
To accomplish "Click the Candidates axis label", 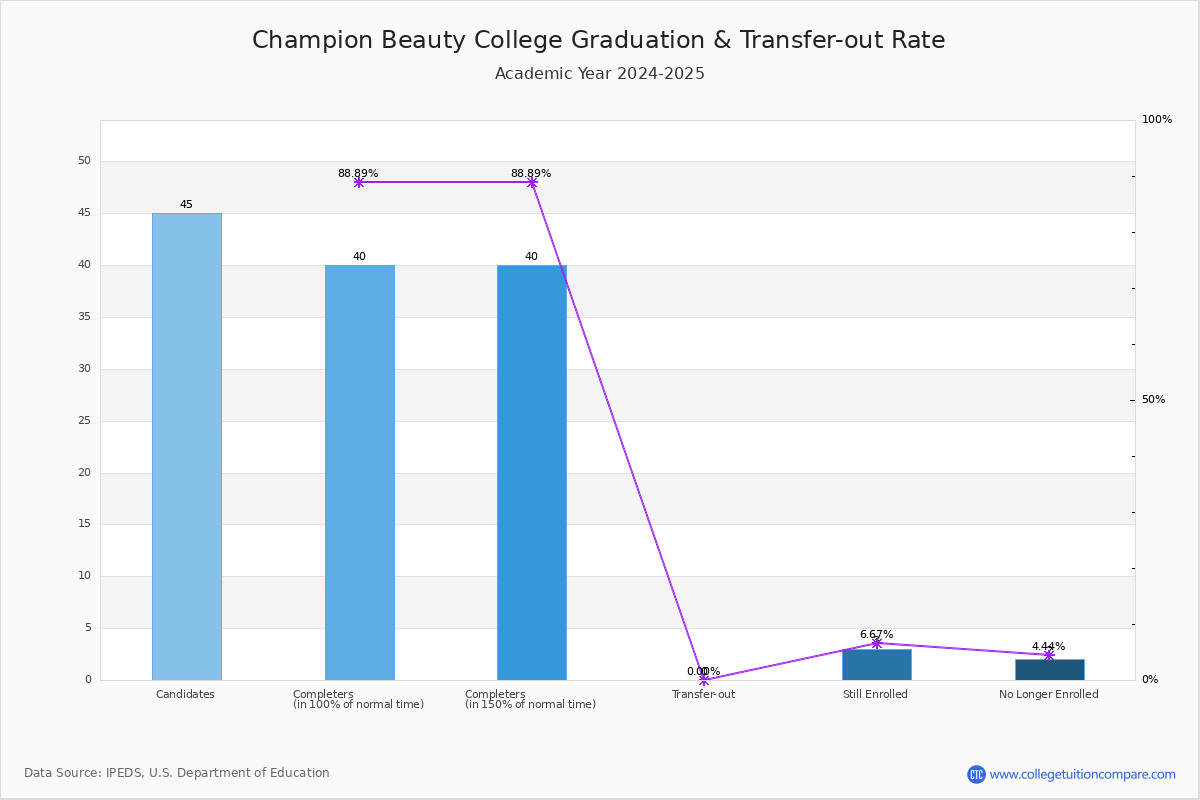I will (x=185, y=694).
